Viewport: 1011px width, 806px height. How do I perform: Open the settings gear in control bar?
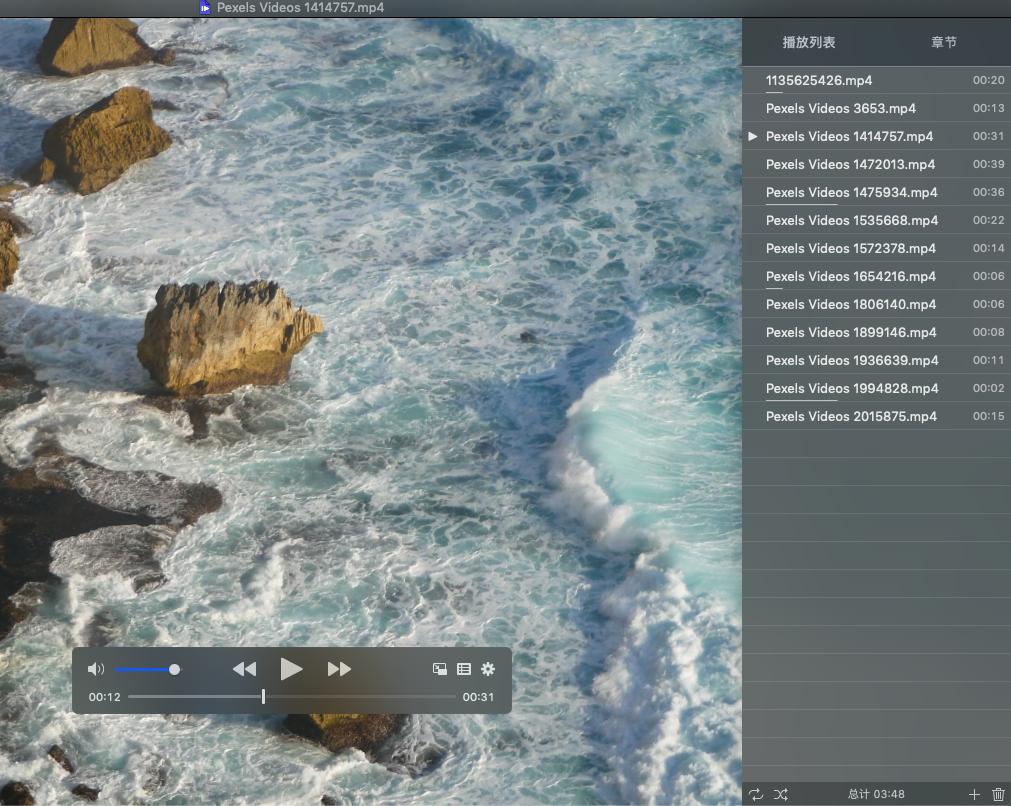coord(488,669)
